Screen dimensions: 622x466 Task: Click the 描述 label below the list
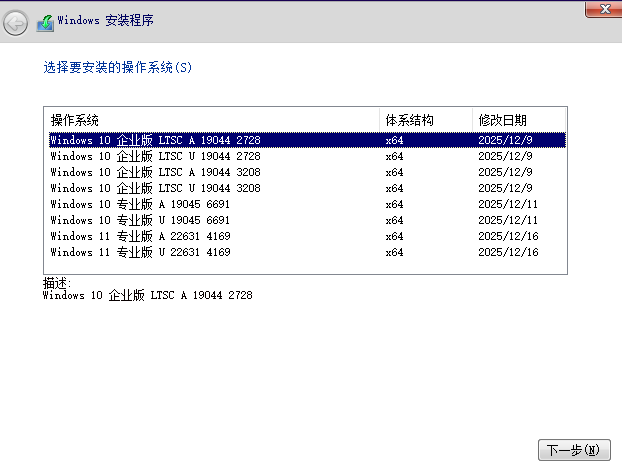click(x=57, y=283)
